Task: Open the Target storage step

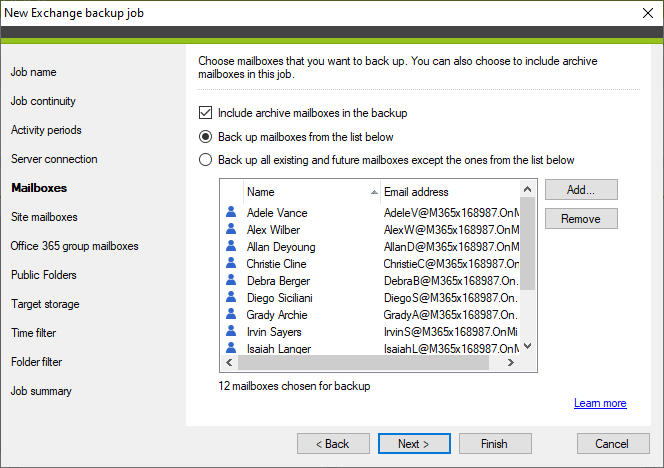Action: pos(45,304)
